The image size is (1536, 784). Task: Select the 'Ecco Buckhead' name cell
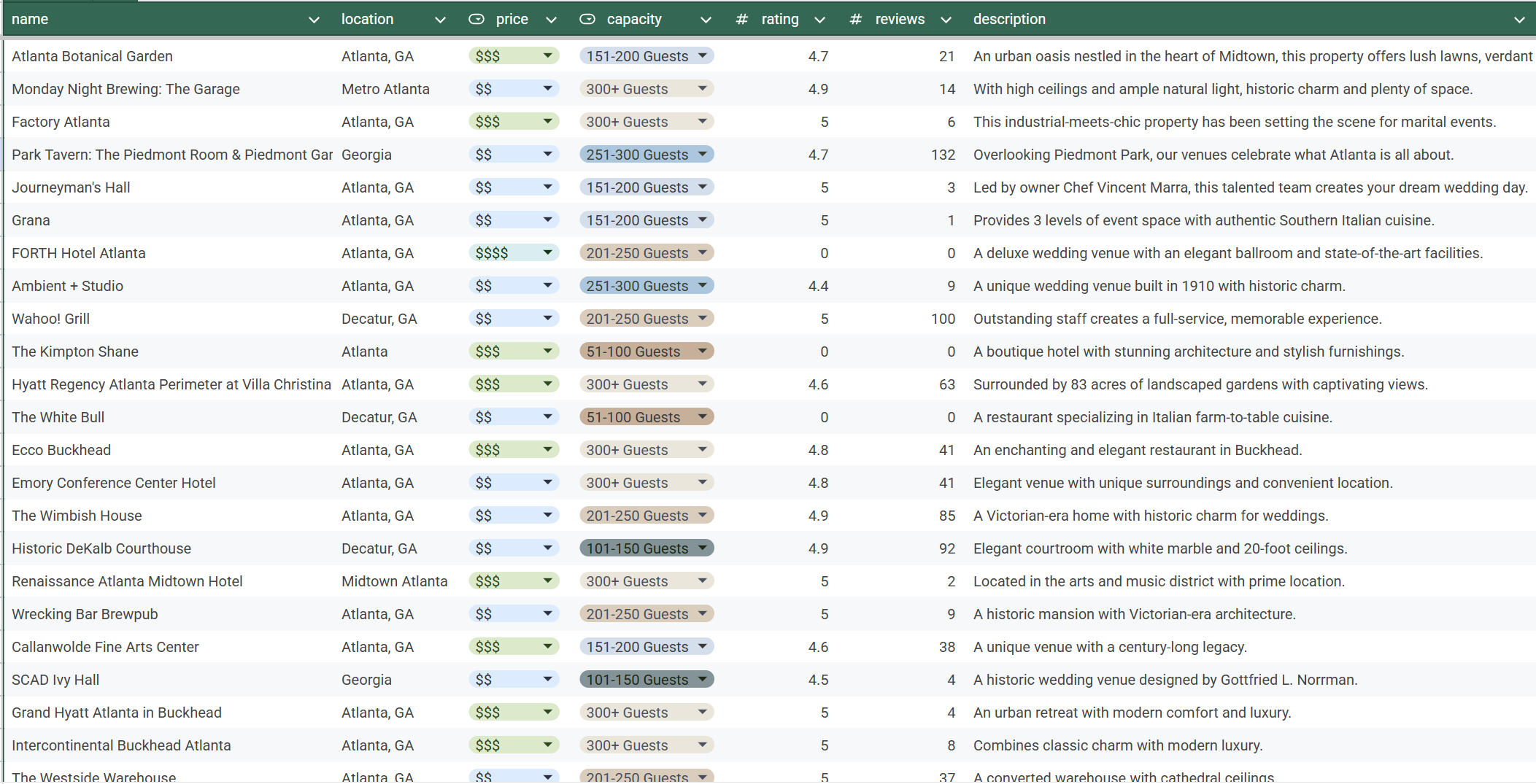point(169,450)
